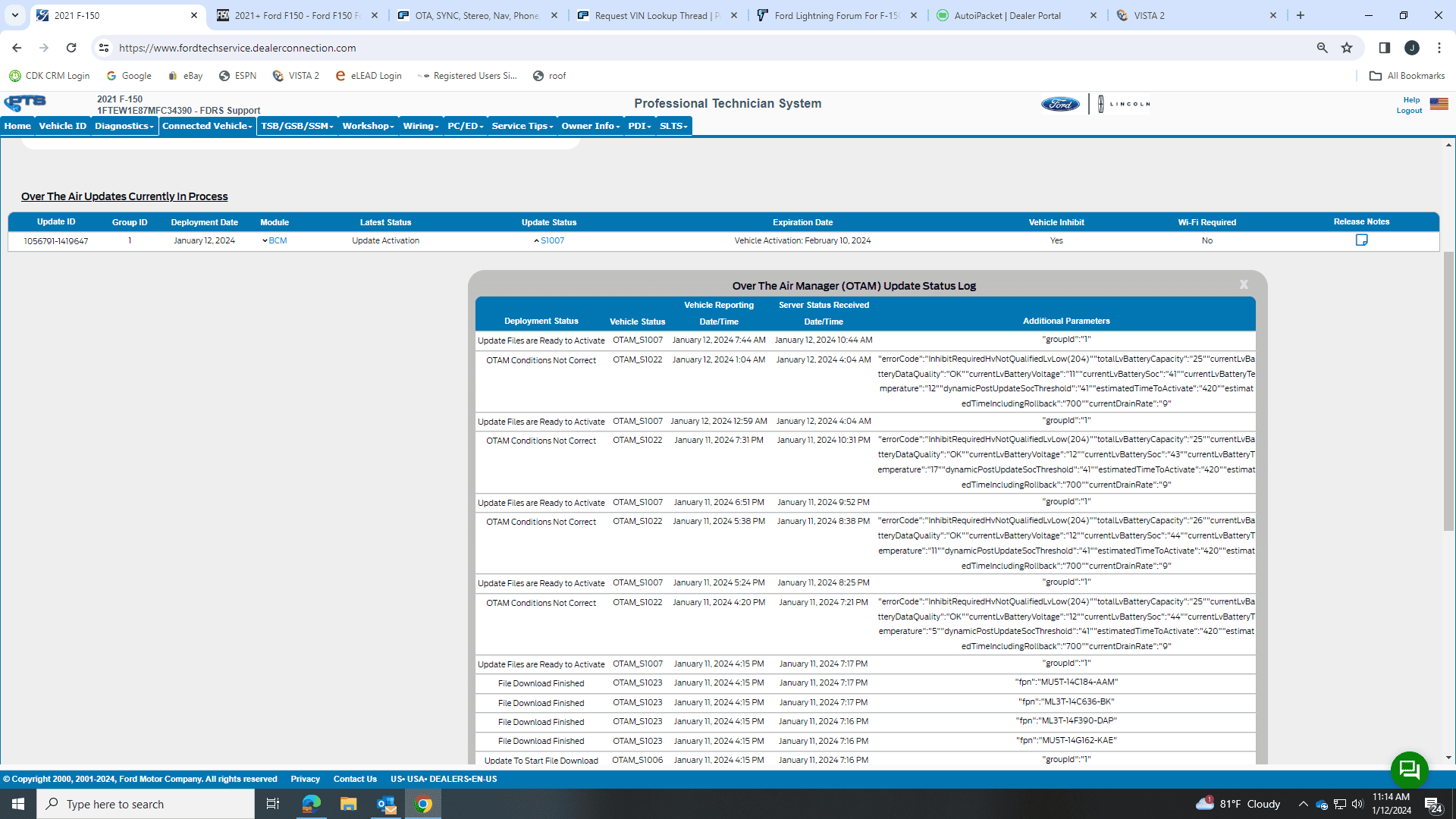Open Chrome side panel icon

tap(1385, 48)
